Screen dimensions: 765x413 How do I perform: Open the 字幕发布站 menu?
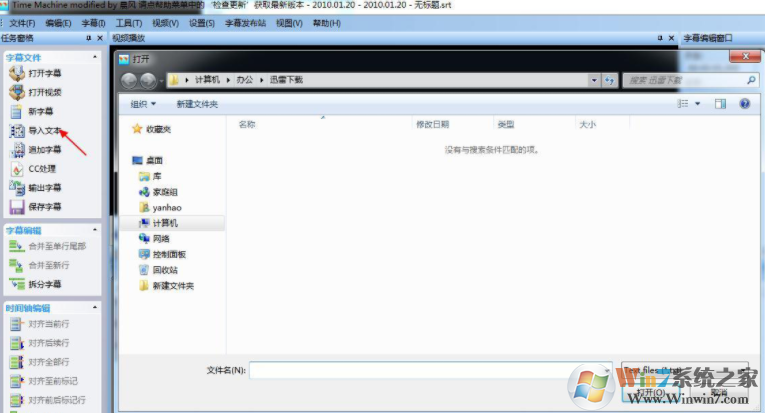245,23
